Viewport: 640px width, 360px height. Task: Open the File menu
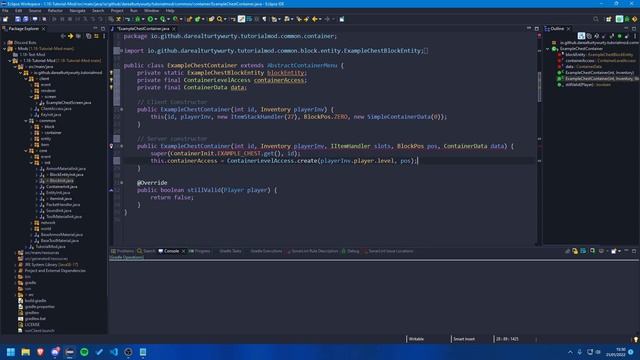click(x=5, y=11)
